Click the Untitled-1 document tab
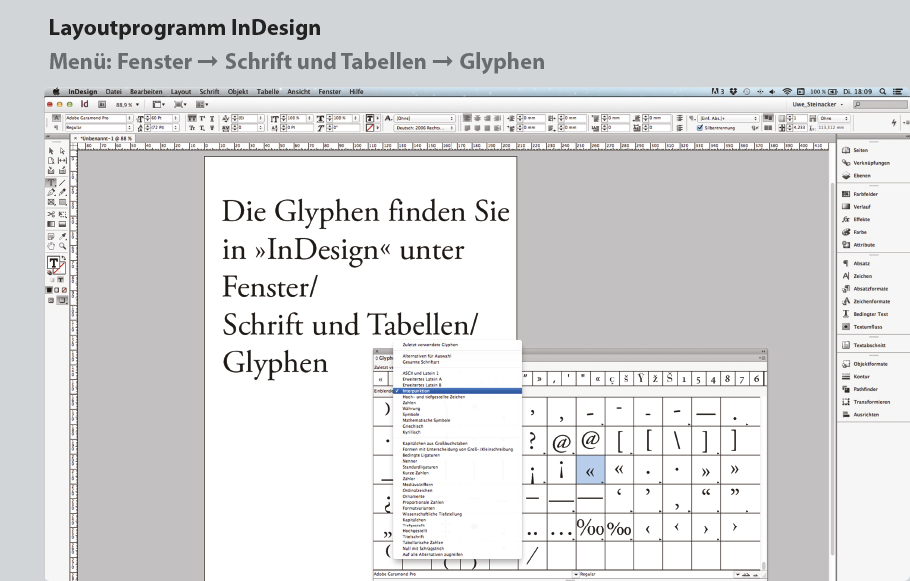Image resolution: width=910 pixels, height=581 pixels. [105, 139]
